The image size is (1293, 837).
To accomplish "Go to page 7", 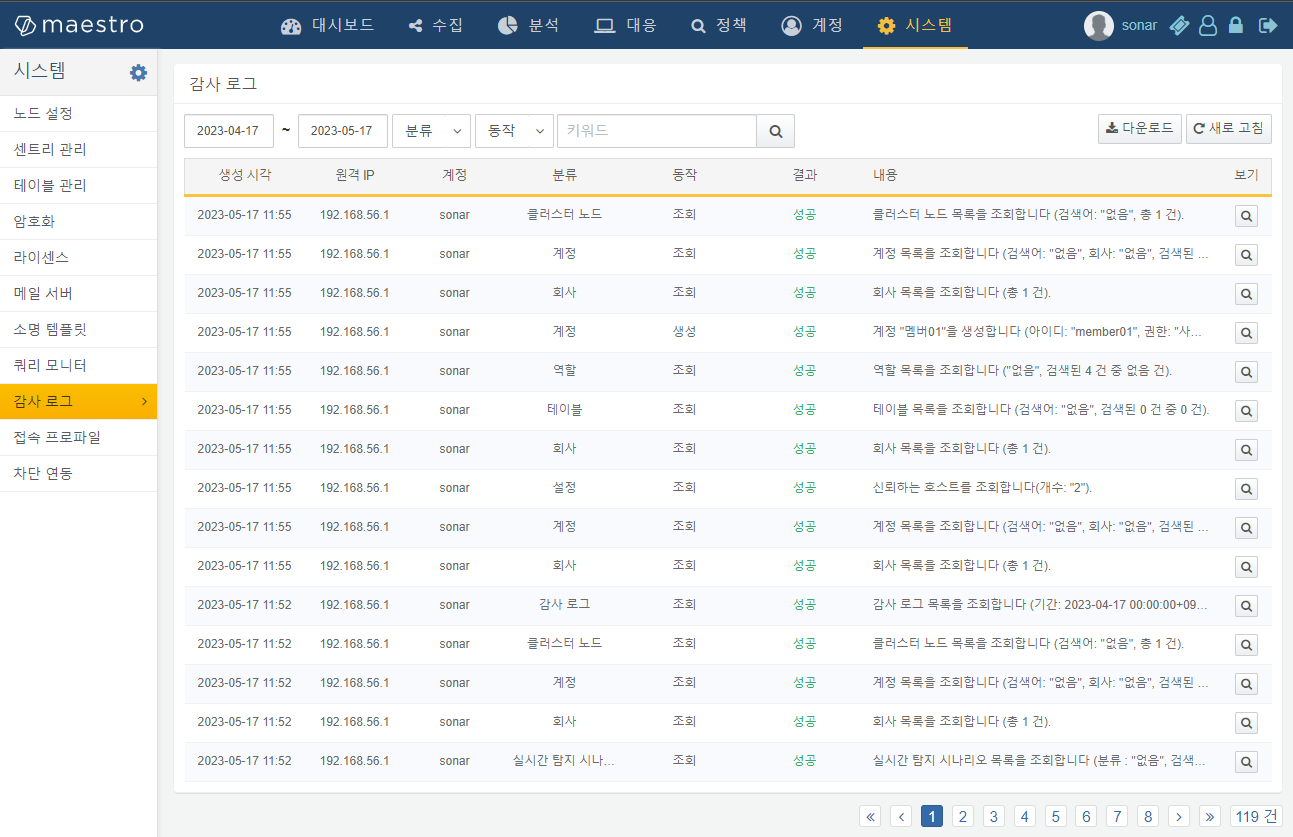I will click(1117, 816).
